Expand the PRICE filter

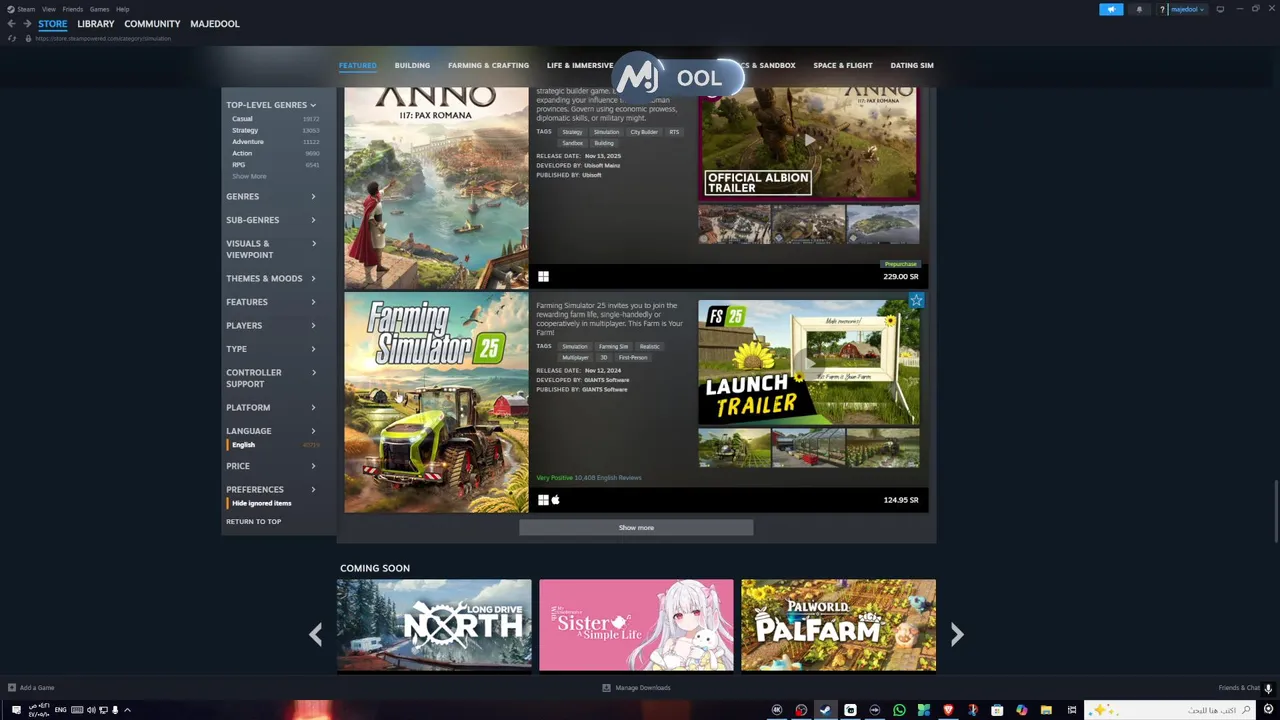tap(271, 466)
